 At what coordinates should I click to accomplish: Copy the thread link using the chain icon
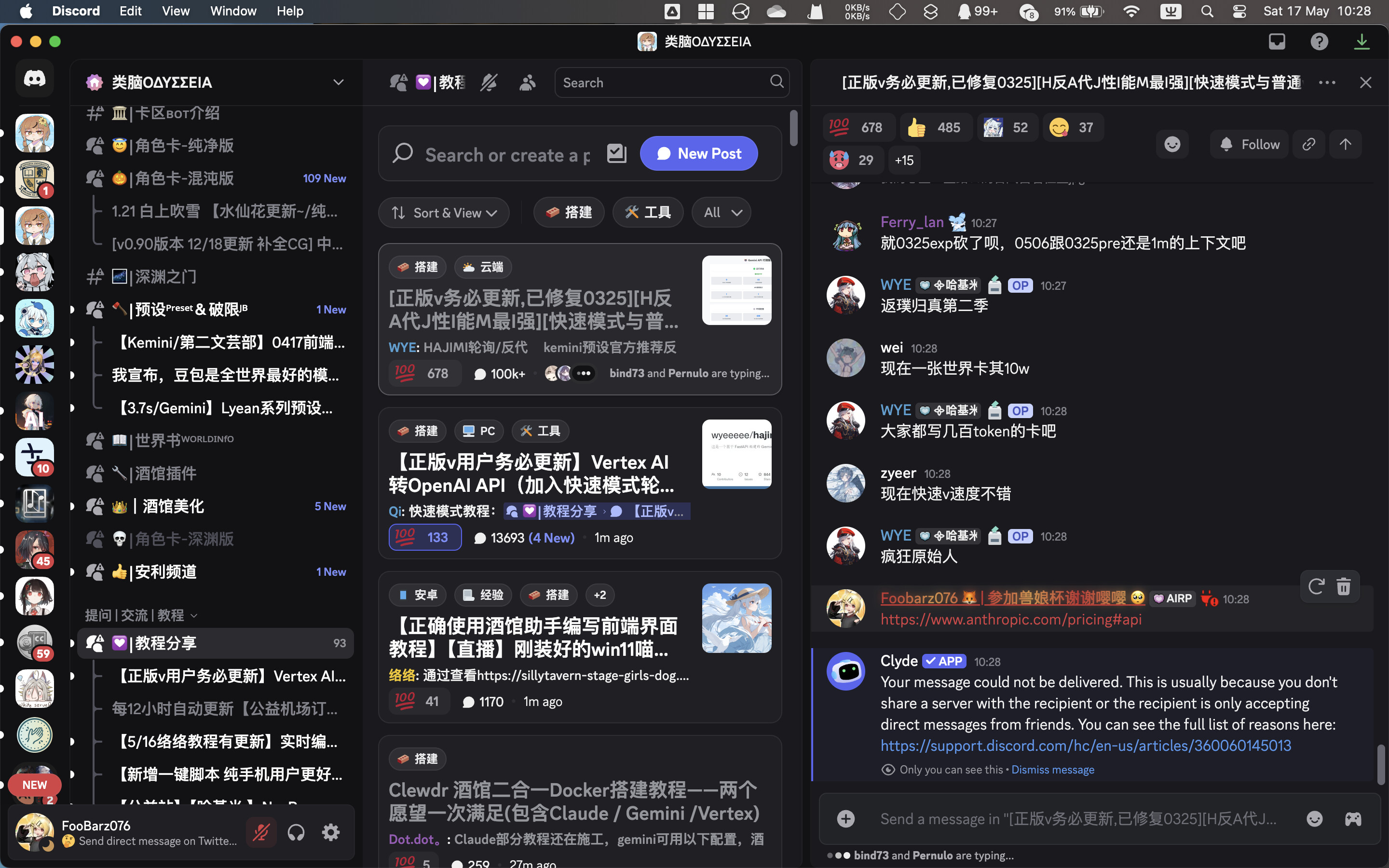coord(1308,144)
